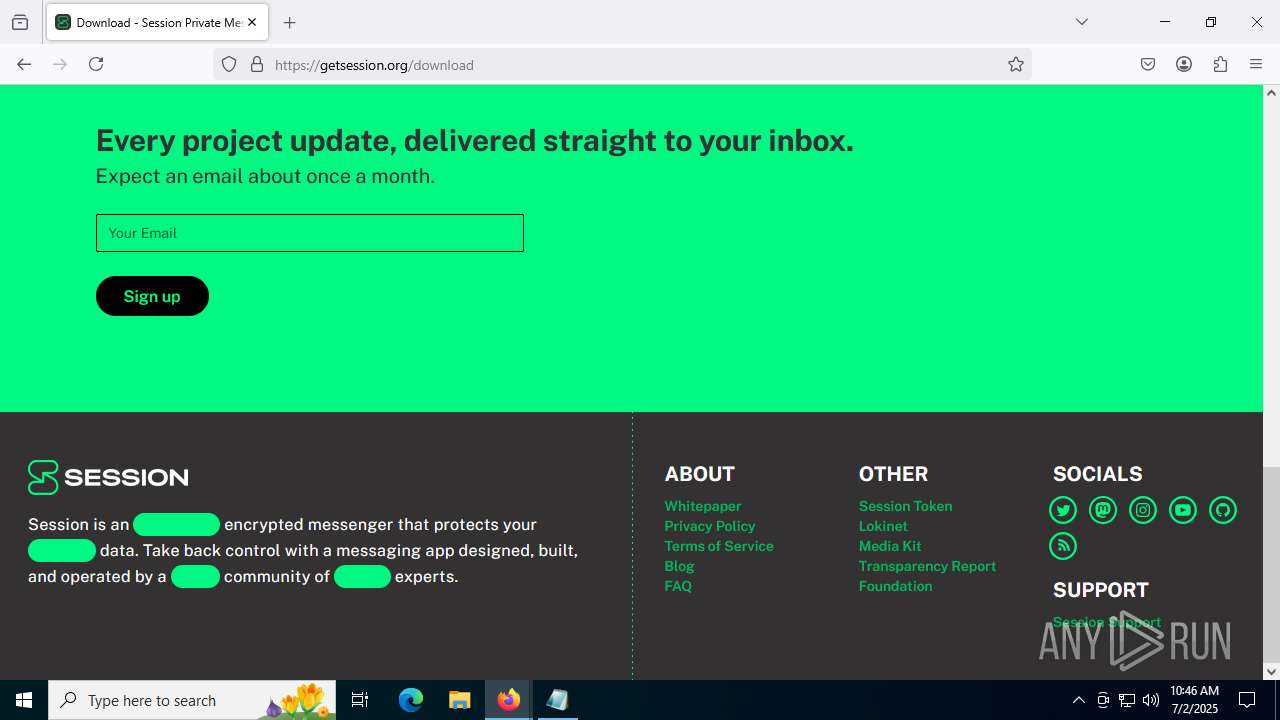This screenshot has width=1280, height=720.
Task: Close the Download - Session tab
Action: [252, 22]
